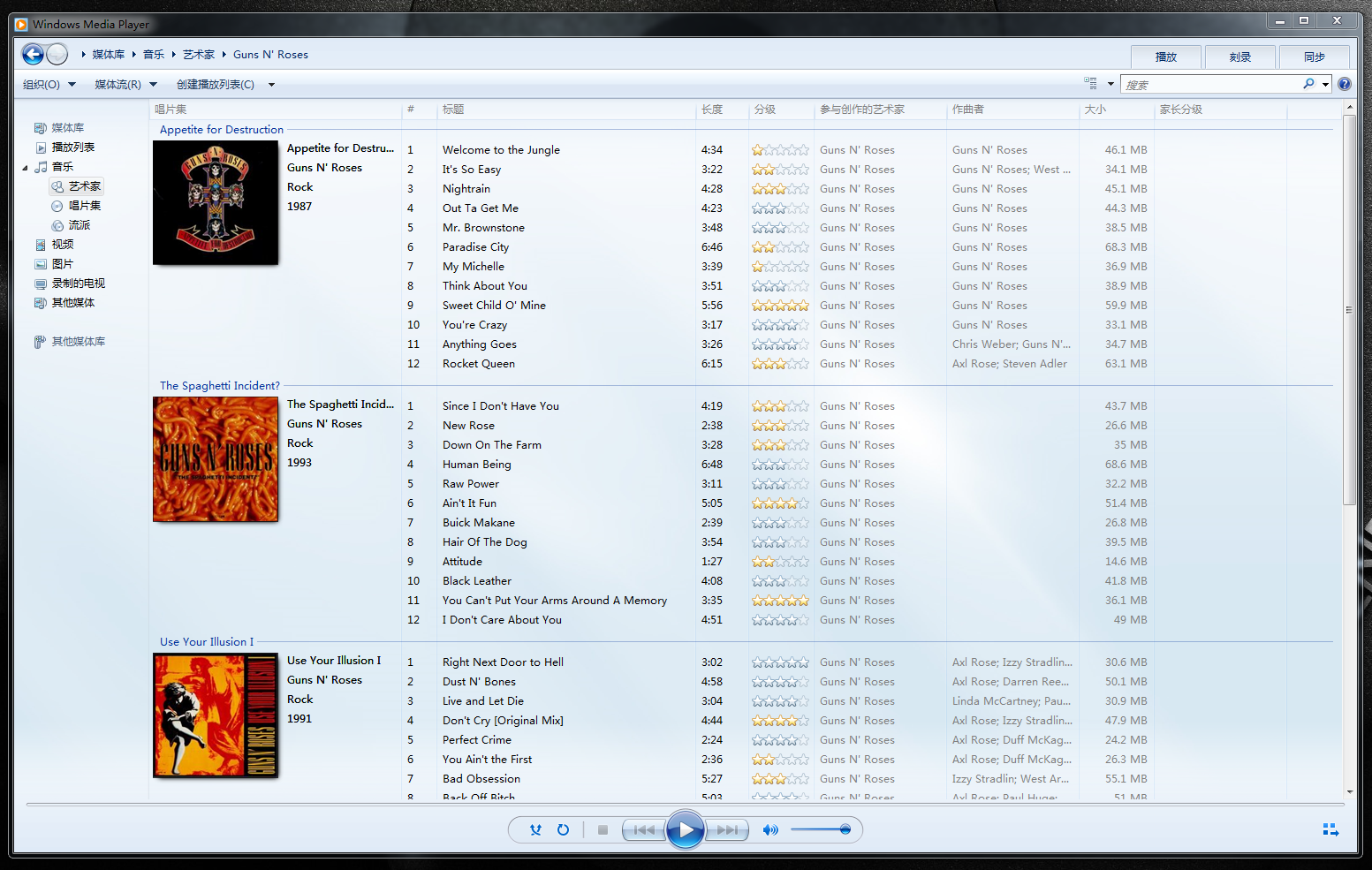Sort by the 分级 column header
This screenshot has width=1372, height=870.
coord(781,110)
